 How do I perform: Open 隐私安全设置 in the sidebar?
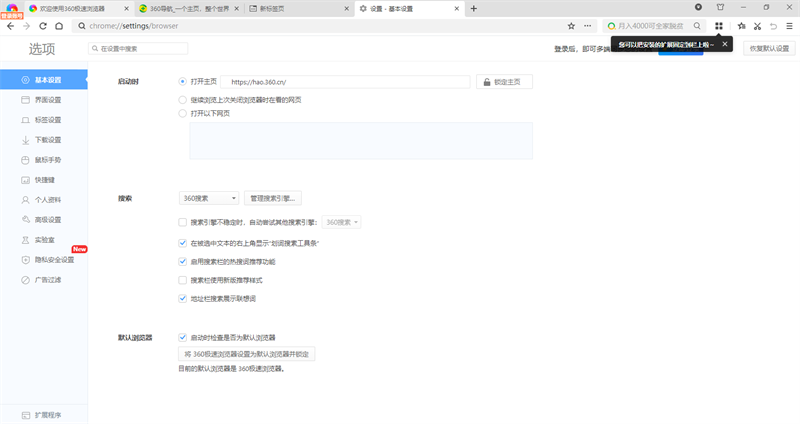point(54,260)
